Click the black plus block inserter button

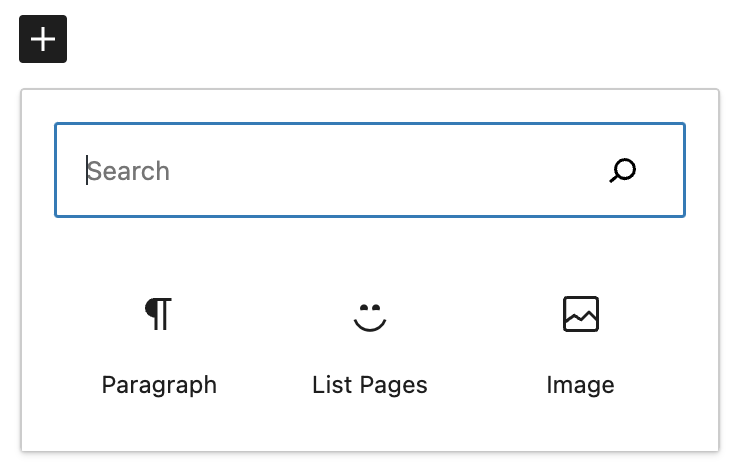(43, 39)
